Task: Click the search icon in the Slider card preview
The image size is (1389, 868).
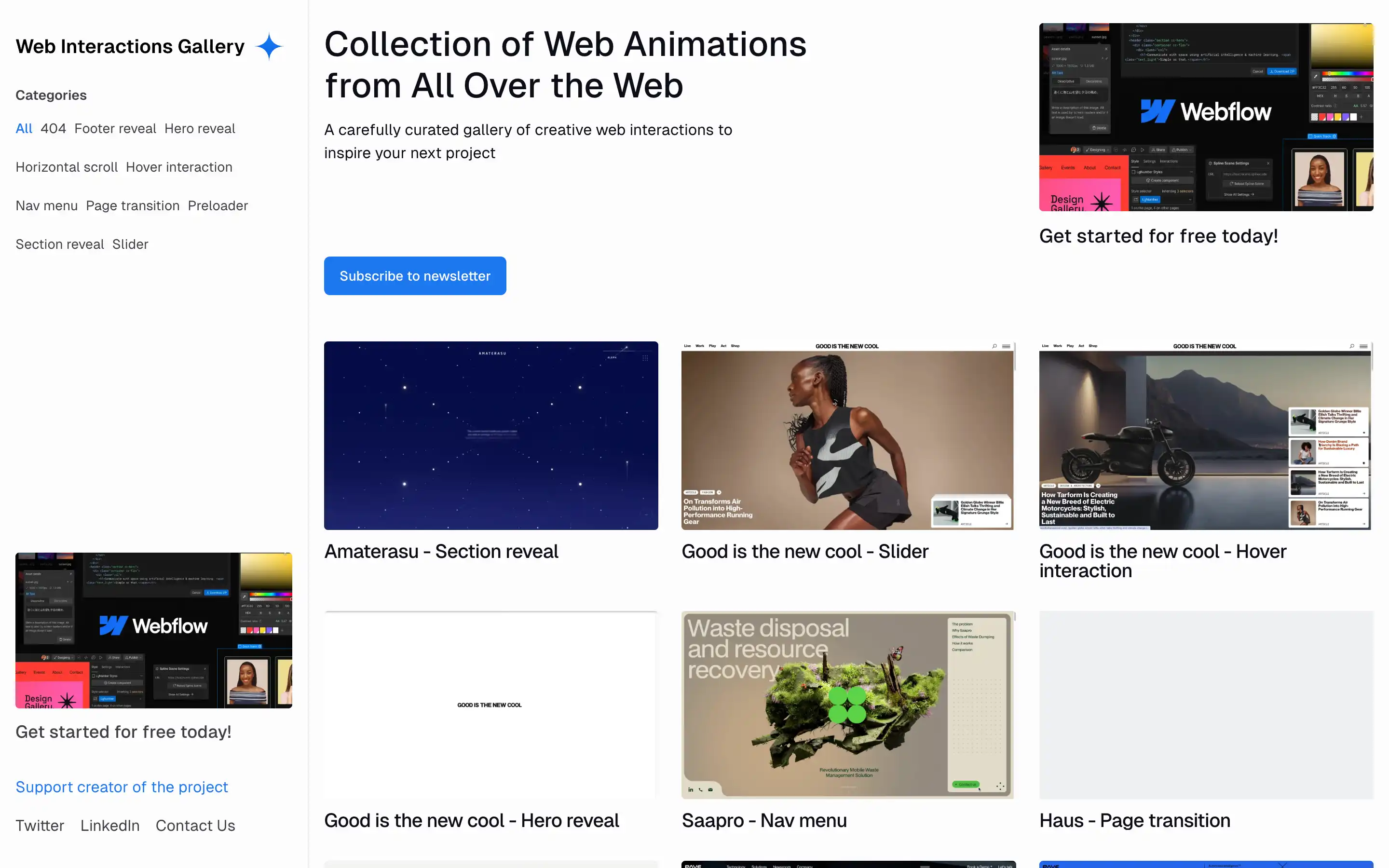Action: point(994,346)
